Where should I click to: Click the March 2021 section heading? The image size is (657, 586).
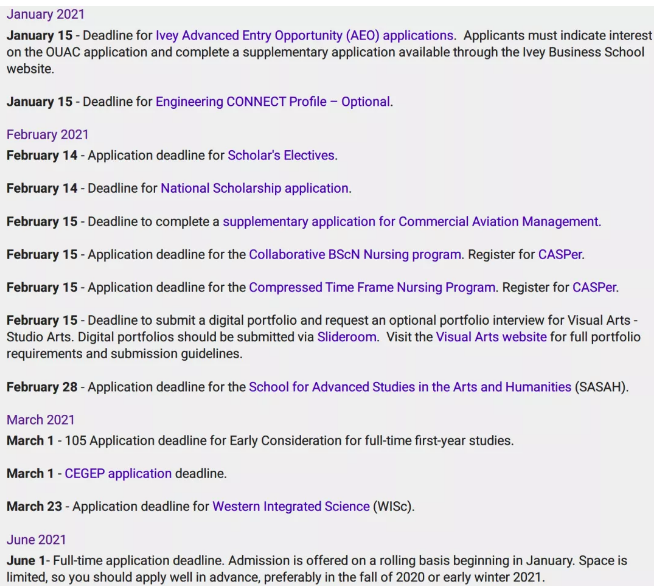40,420
